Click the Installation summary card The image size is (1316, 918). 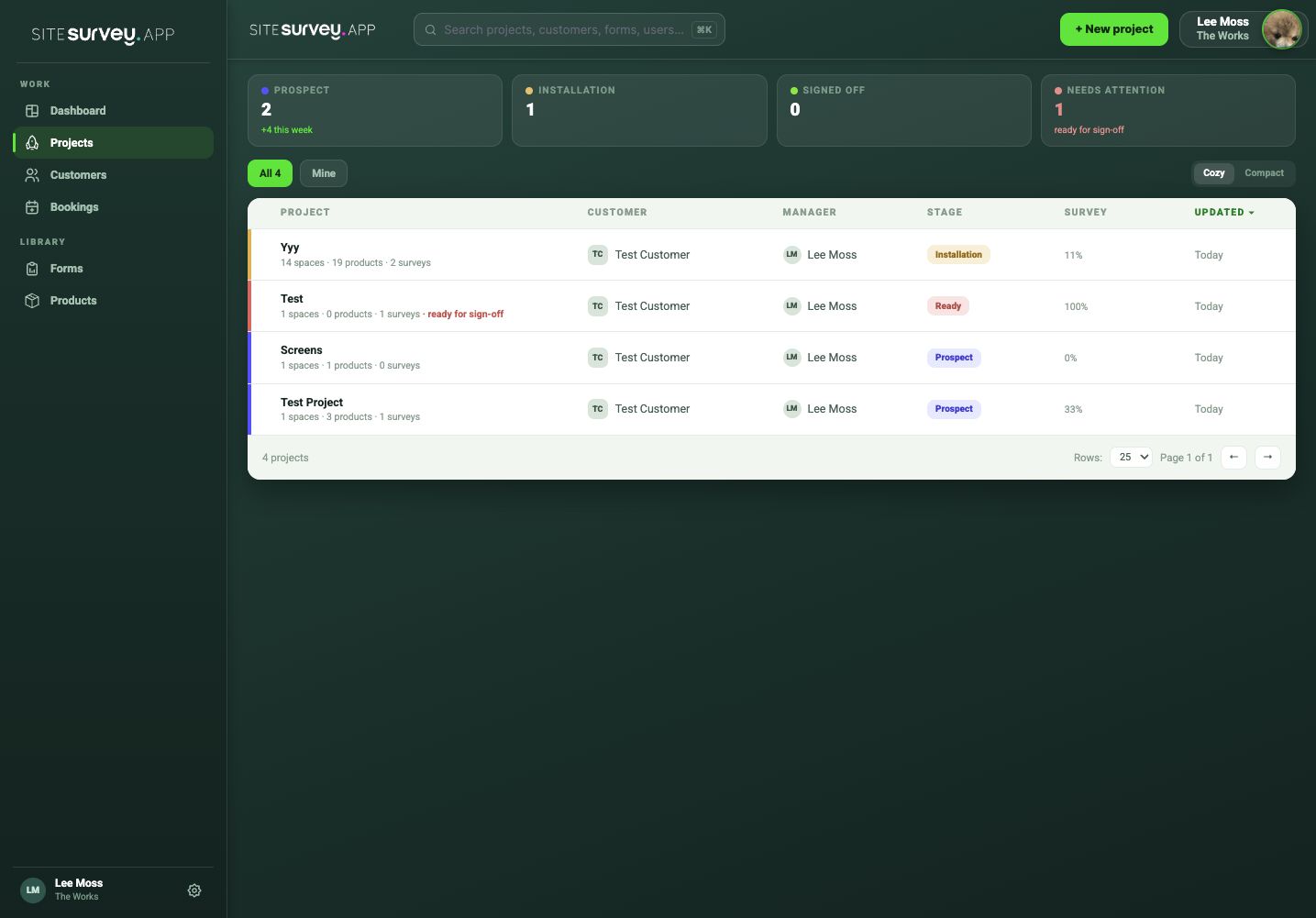tap(639, 110)
